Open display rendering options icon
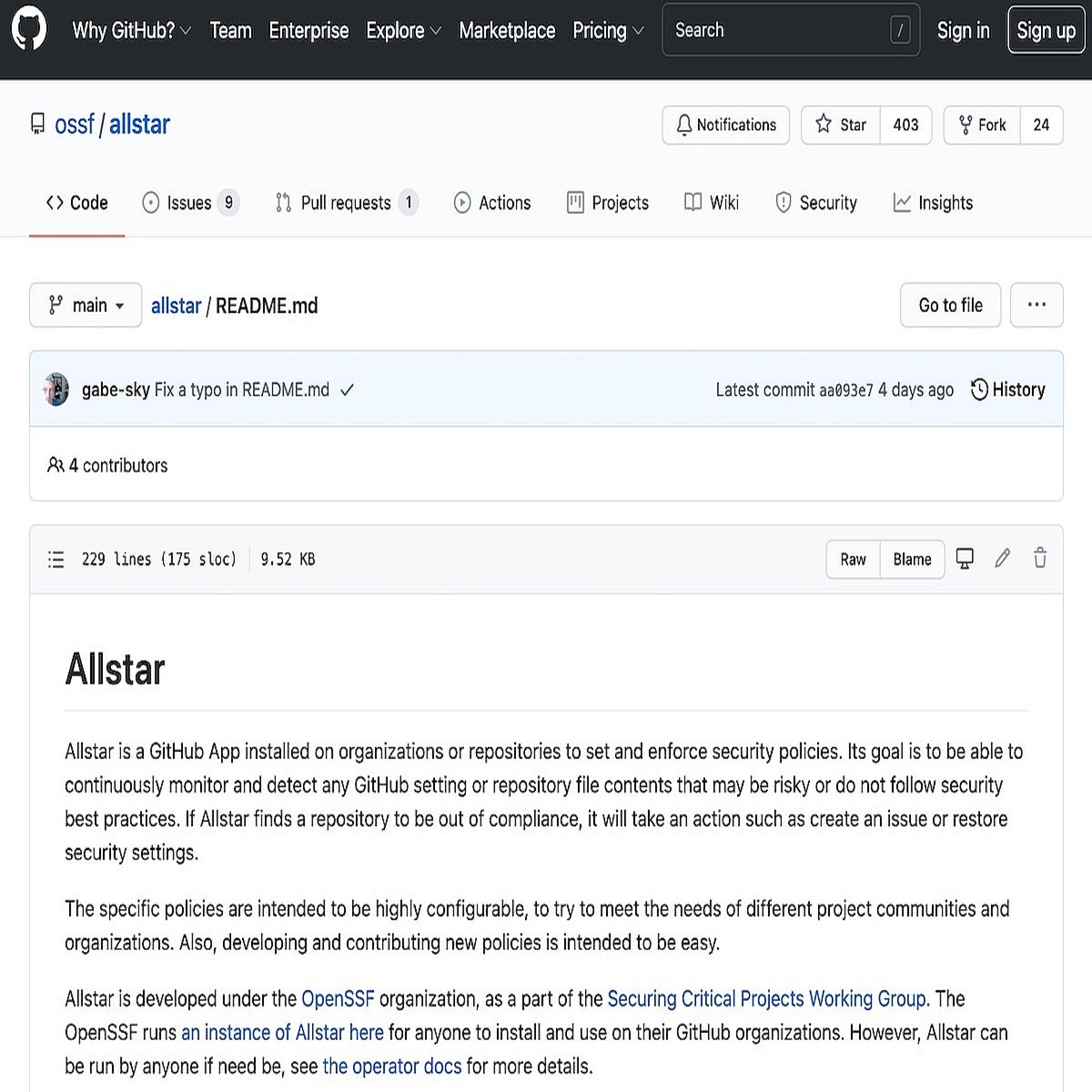 [x=965, y=559]
